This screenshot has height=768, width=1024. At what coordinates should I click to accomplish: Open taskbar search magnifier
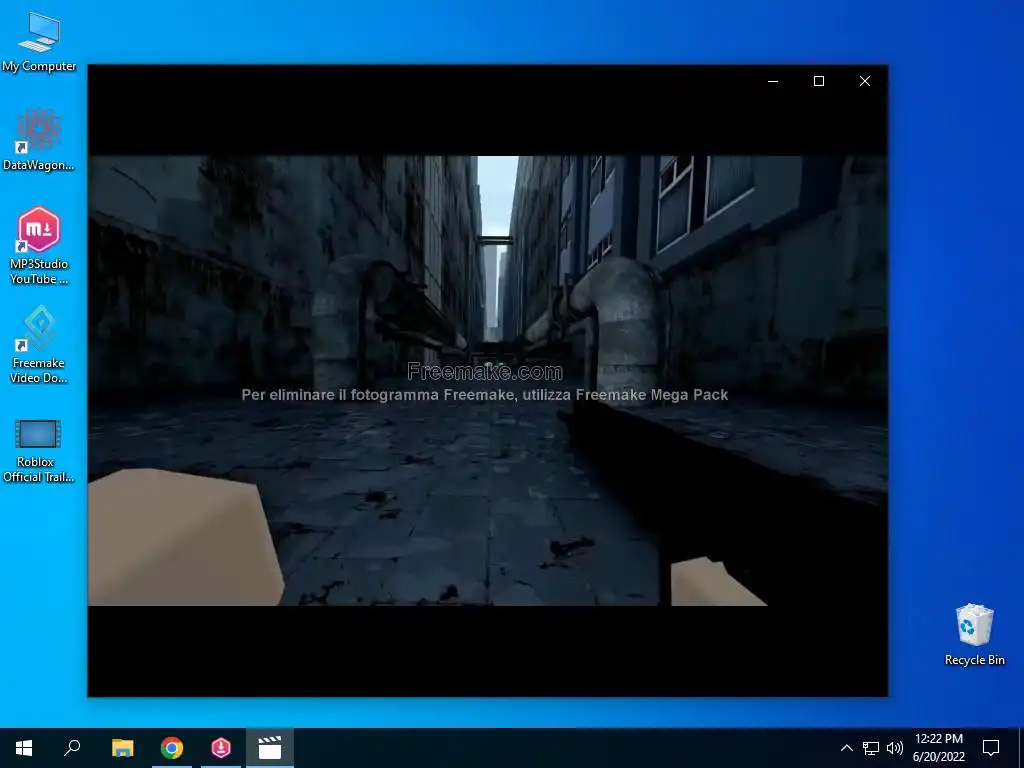coord(72,748)
